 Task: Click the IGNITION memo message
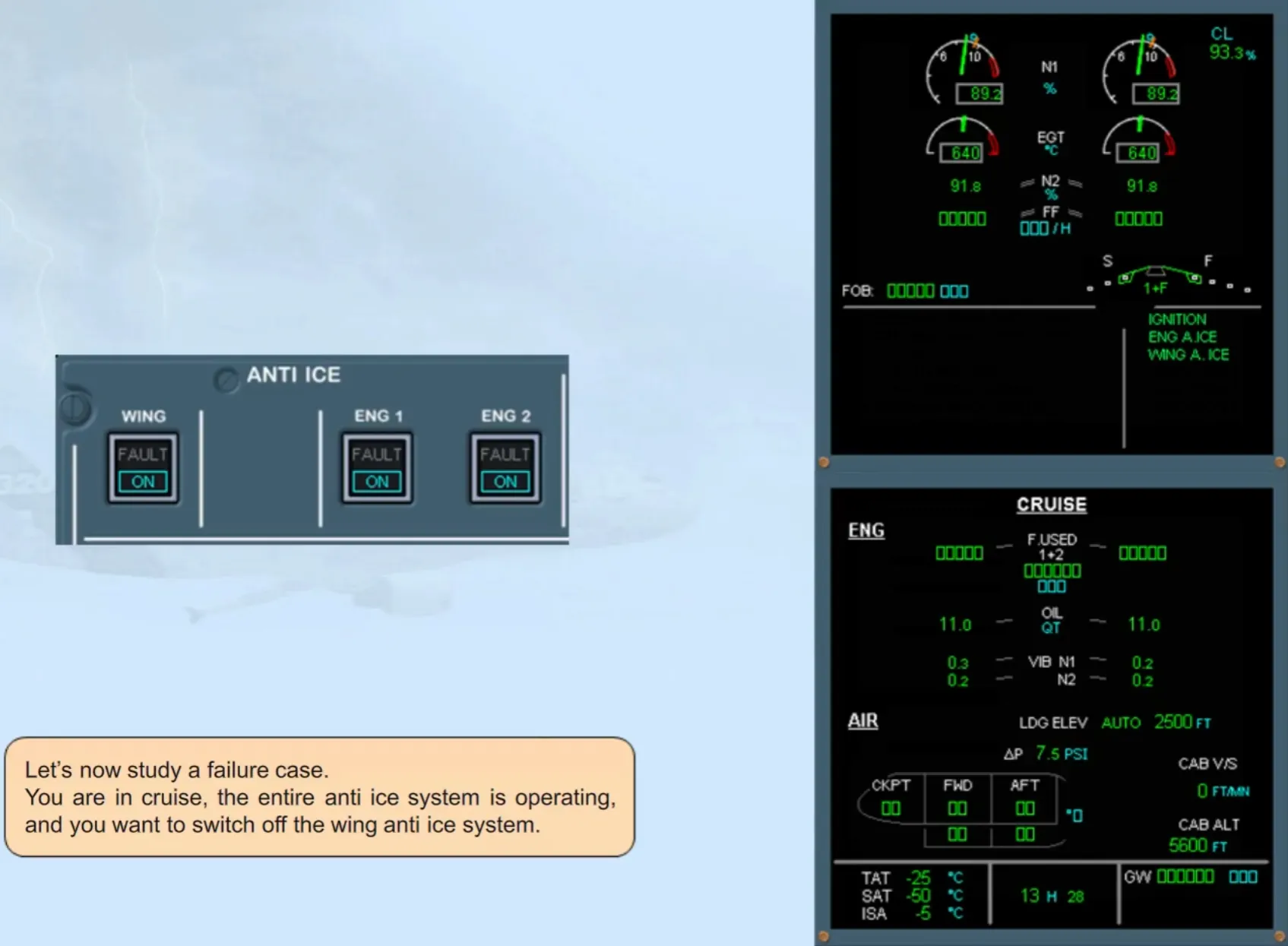1177,319
